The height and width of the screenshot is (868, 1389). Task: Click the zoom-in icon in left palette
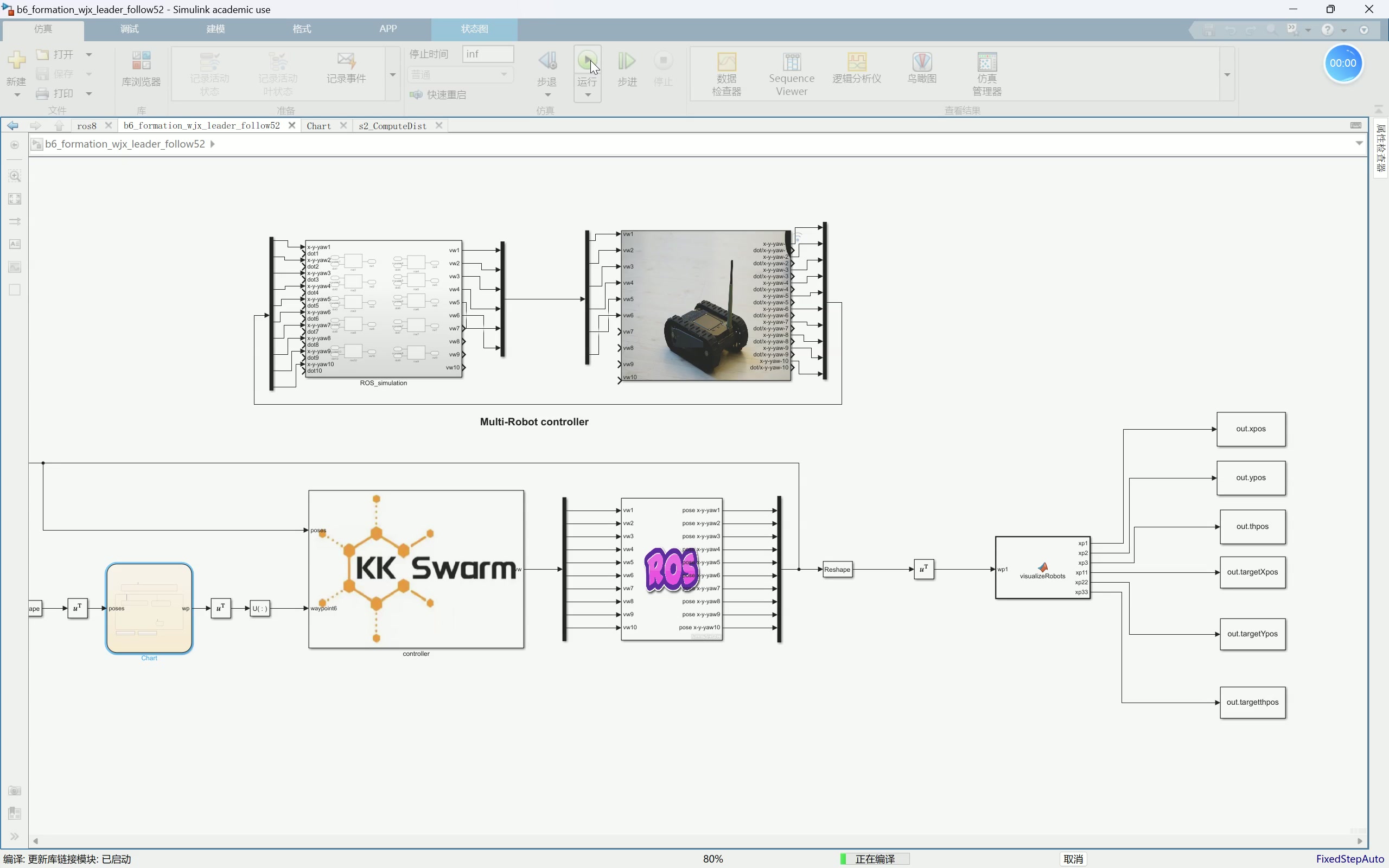click(x=15, y=176)
